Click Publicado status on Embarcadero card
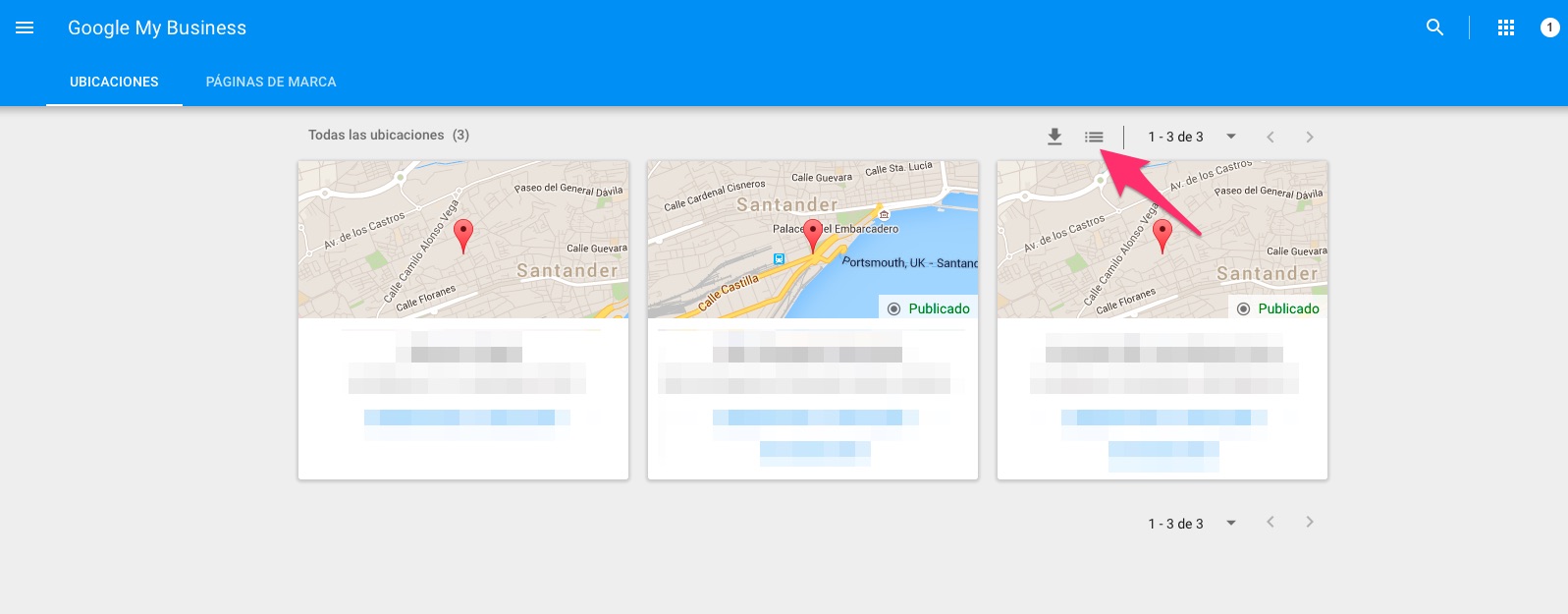 pos(928,308)
